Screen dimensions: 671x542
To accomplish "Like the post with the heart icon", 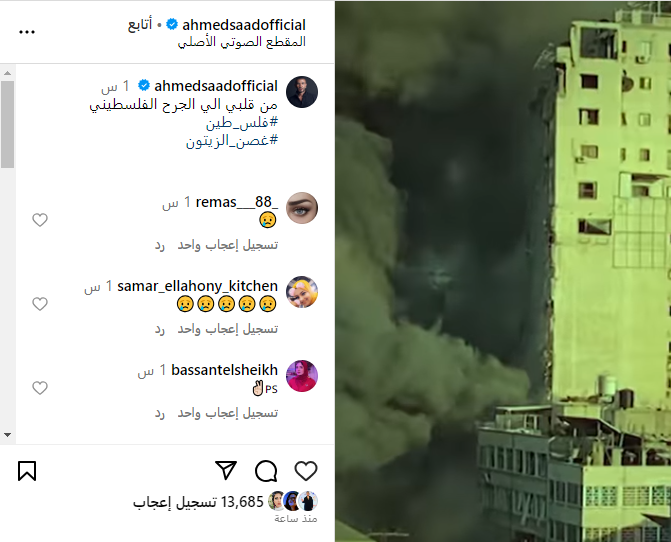I will coord(306,471).
